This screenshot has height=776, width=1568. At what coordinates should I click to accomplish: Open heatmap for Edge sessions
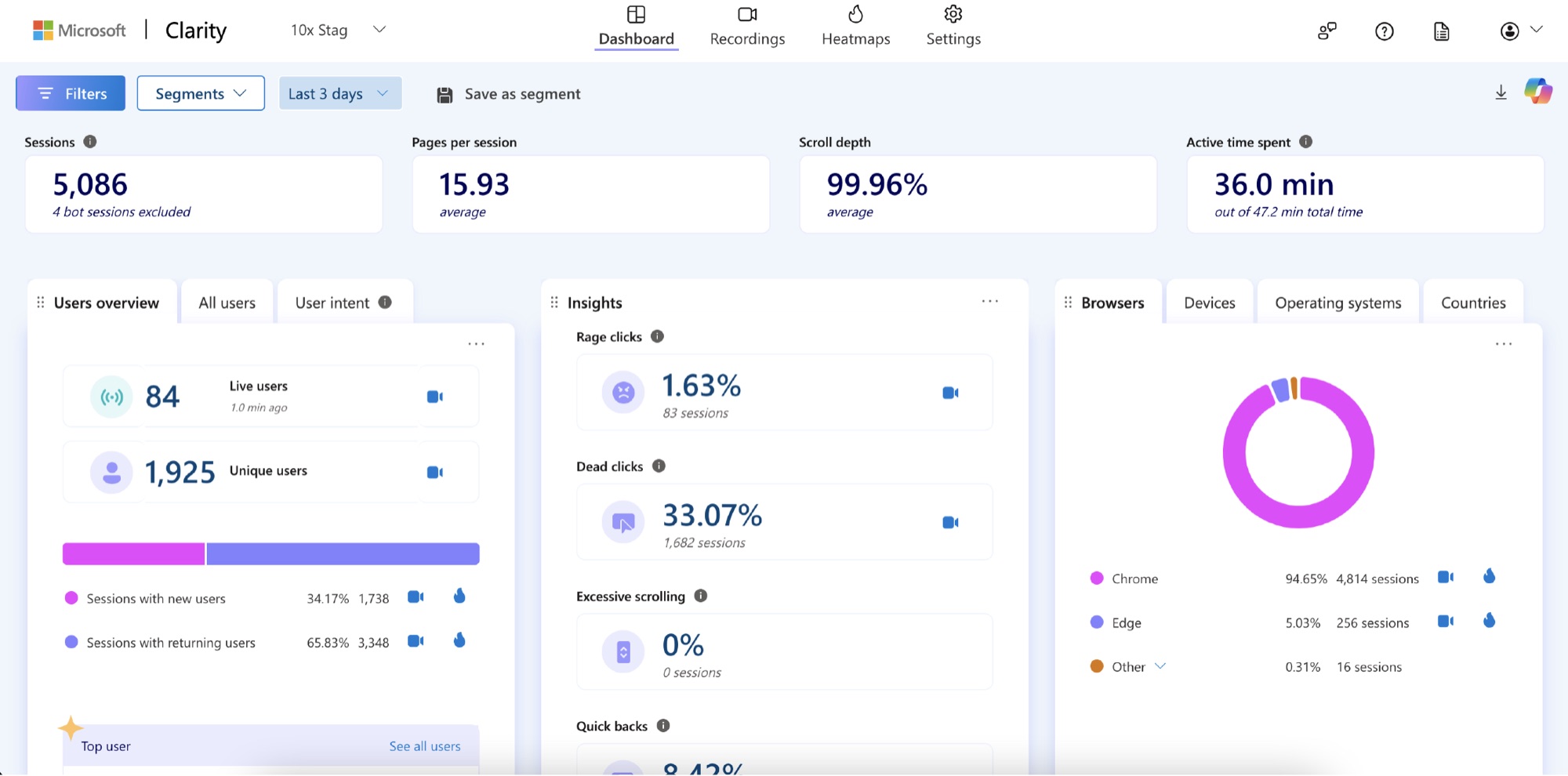coord(1490,621)
